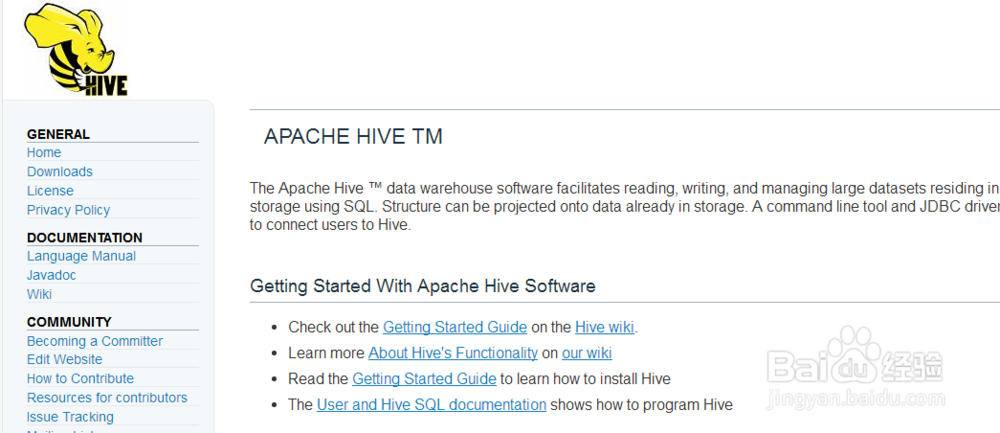Click the GENERAL section heading
Screen dimensions: 1000x433
coord(58,135)
